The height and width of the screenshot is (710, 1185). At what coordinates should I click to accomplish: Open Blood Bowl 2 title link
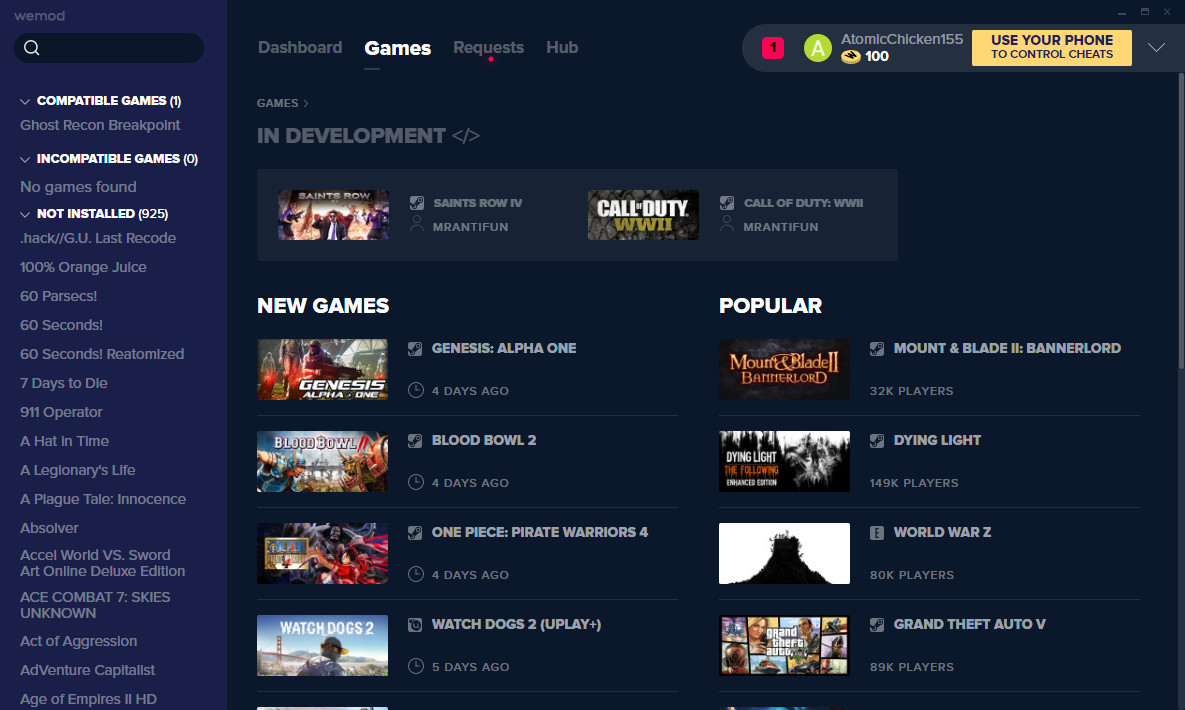[484, 441]
